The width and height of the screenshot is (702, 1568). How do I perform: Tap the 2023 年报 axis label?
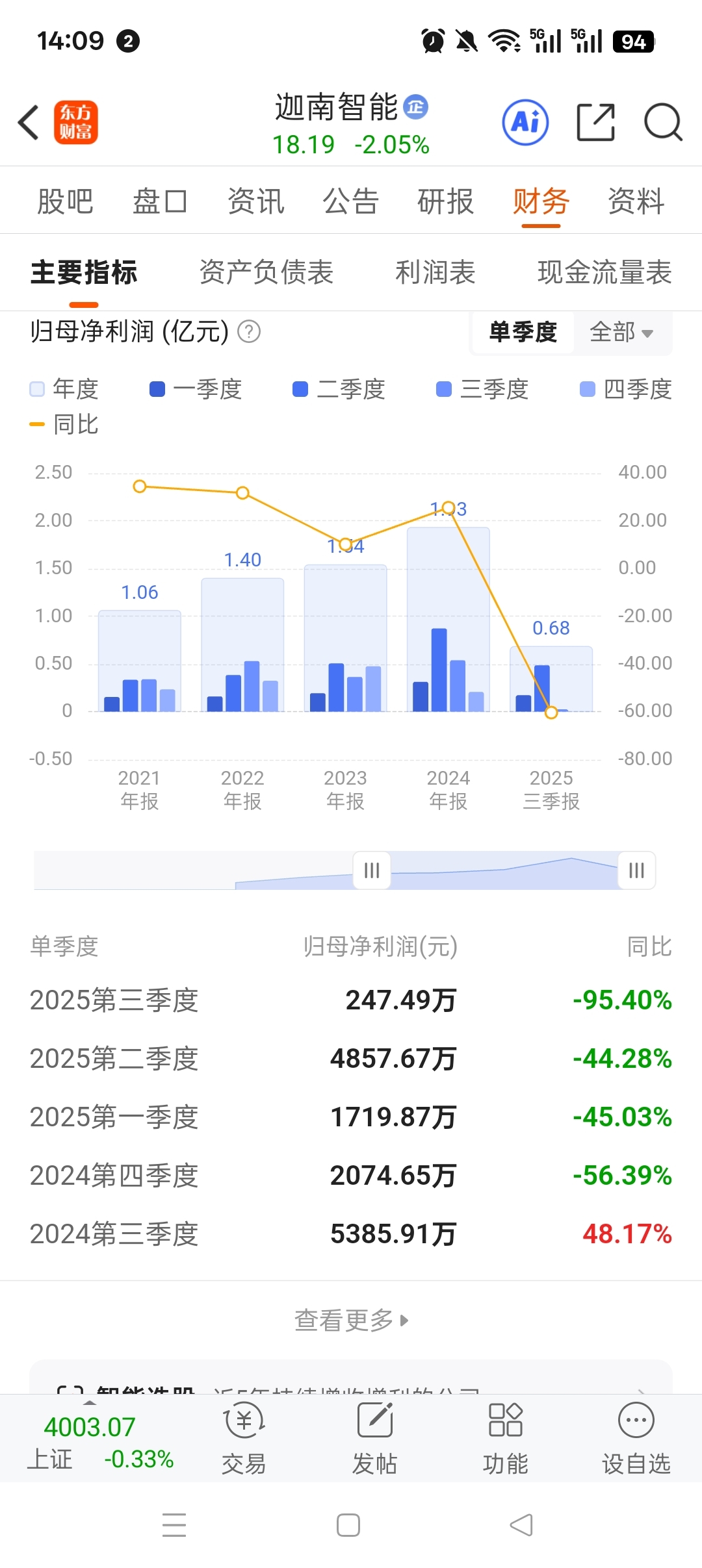346,789
